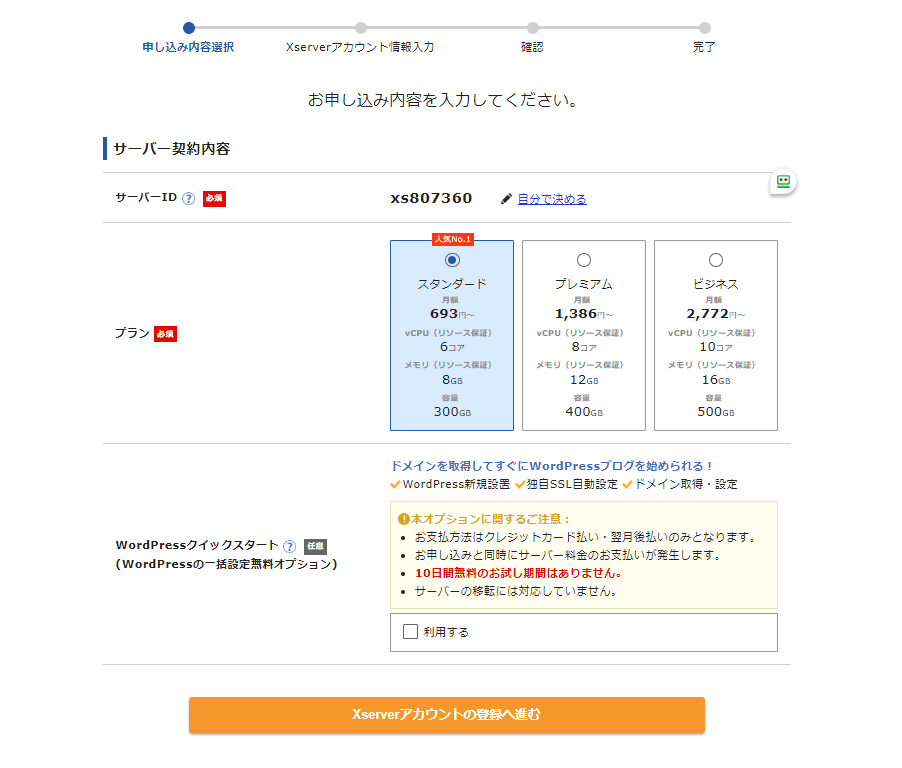Click the 人気No.1 badge on the plan card
Screen dimensions: 902x768
tap(452, 239)
